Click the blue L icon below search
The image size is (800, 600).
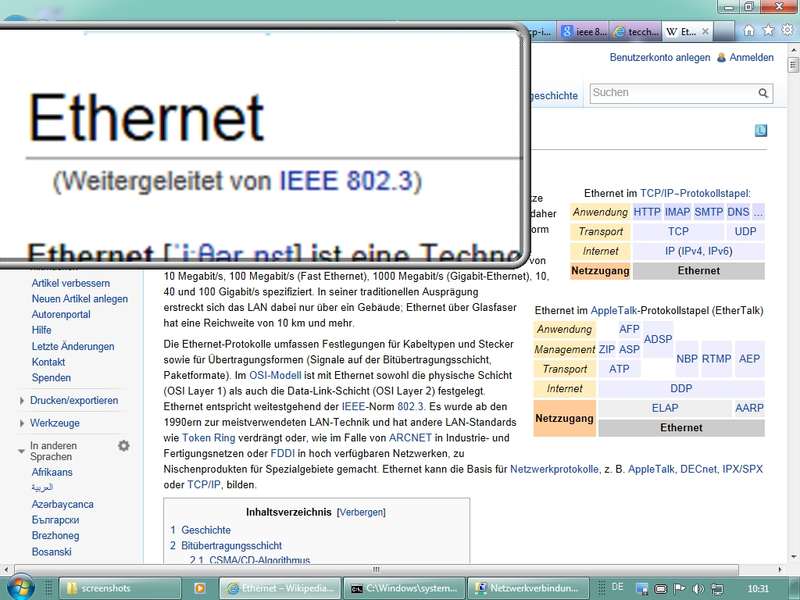pyautogui.click(x=761, y=131)
